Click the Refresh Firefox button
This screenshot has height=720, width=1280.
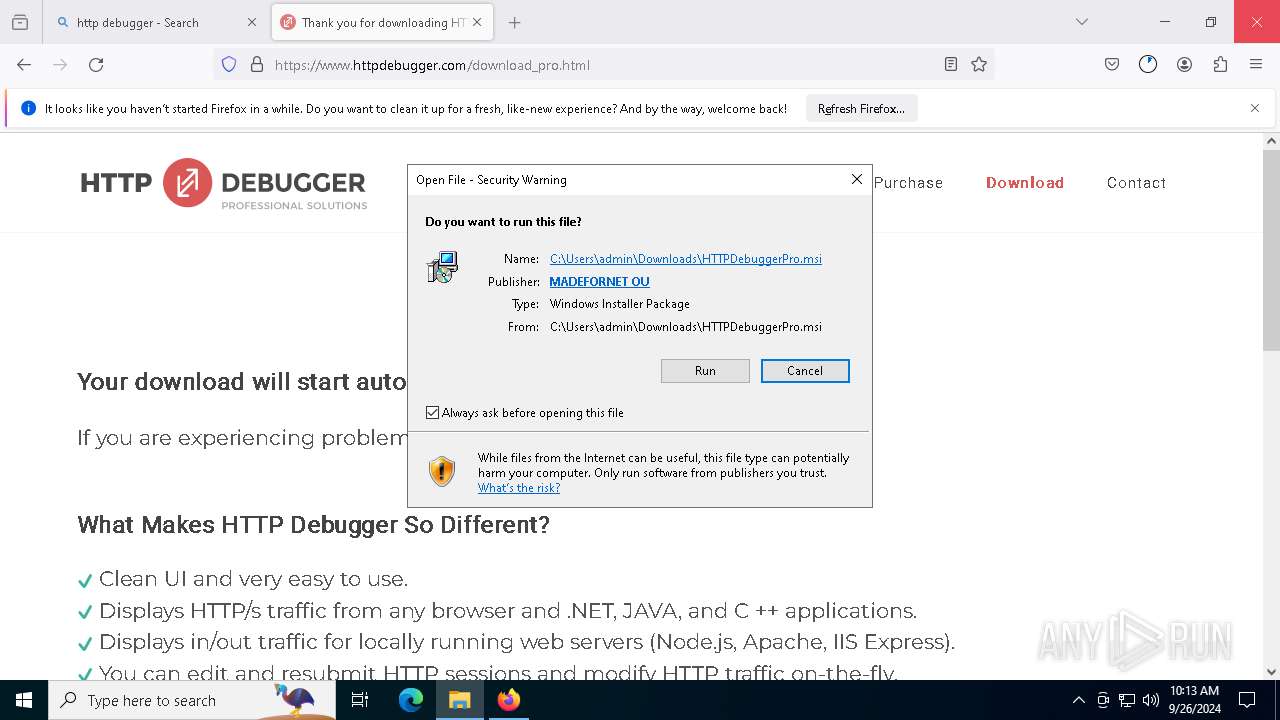861,109
